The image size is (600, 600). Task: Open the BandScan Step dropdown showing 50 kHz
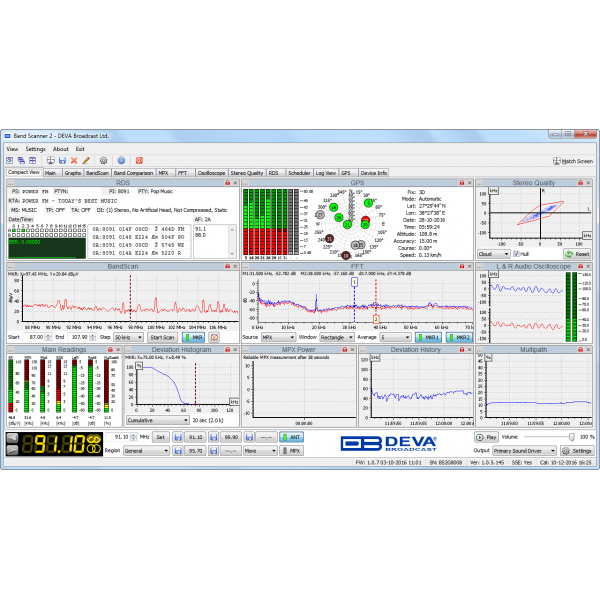128,338
